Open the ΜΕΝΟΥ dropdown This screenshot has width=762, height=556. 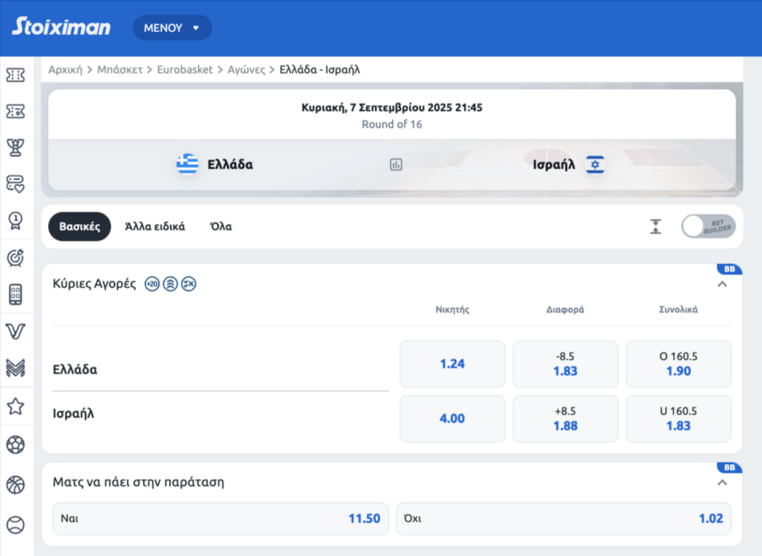tap(172, 28)
